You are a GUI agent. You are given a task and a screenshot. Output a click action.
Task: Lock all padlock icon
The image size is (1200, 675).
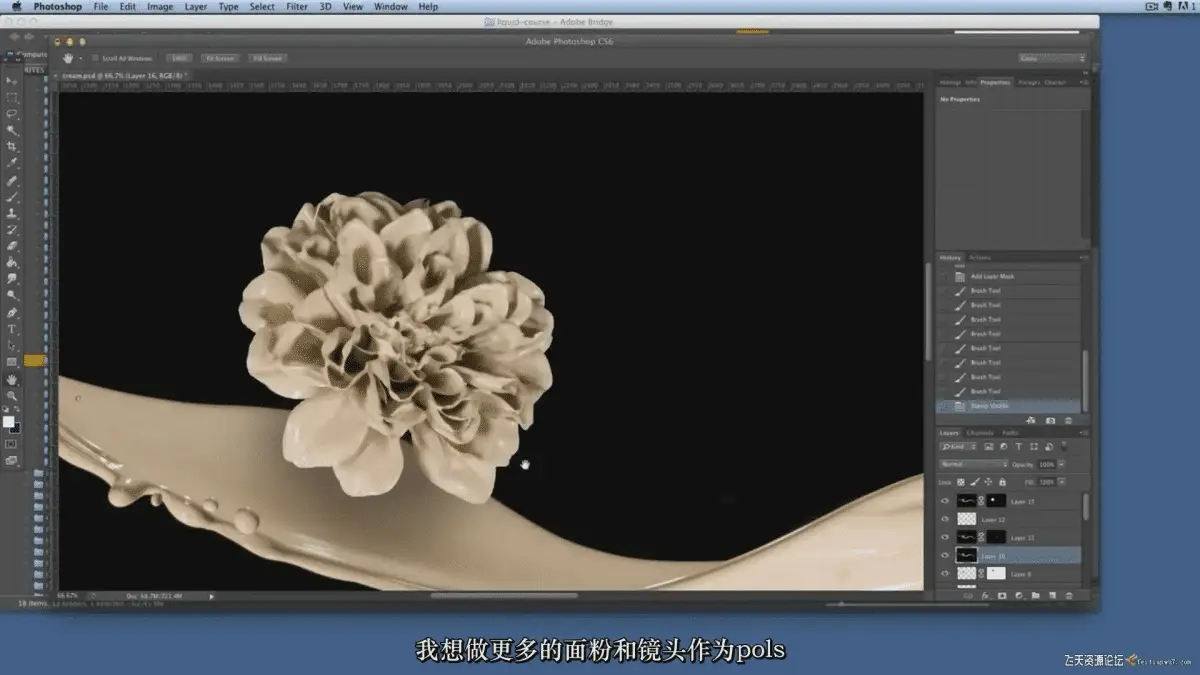pos(1002,482)
